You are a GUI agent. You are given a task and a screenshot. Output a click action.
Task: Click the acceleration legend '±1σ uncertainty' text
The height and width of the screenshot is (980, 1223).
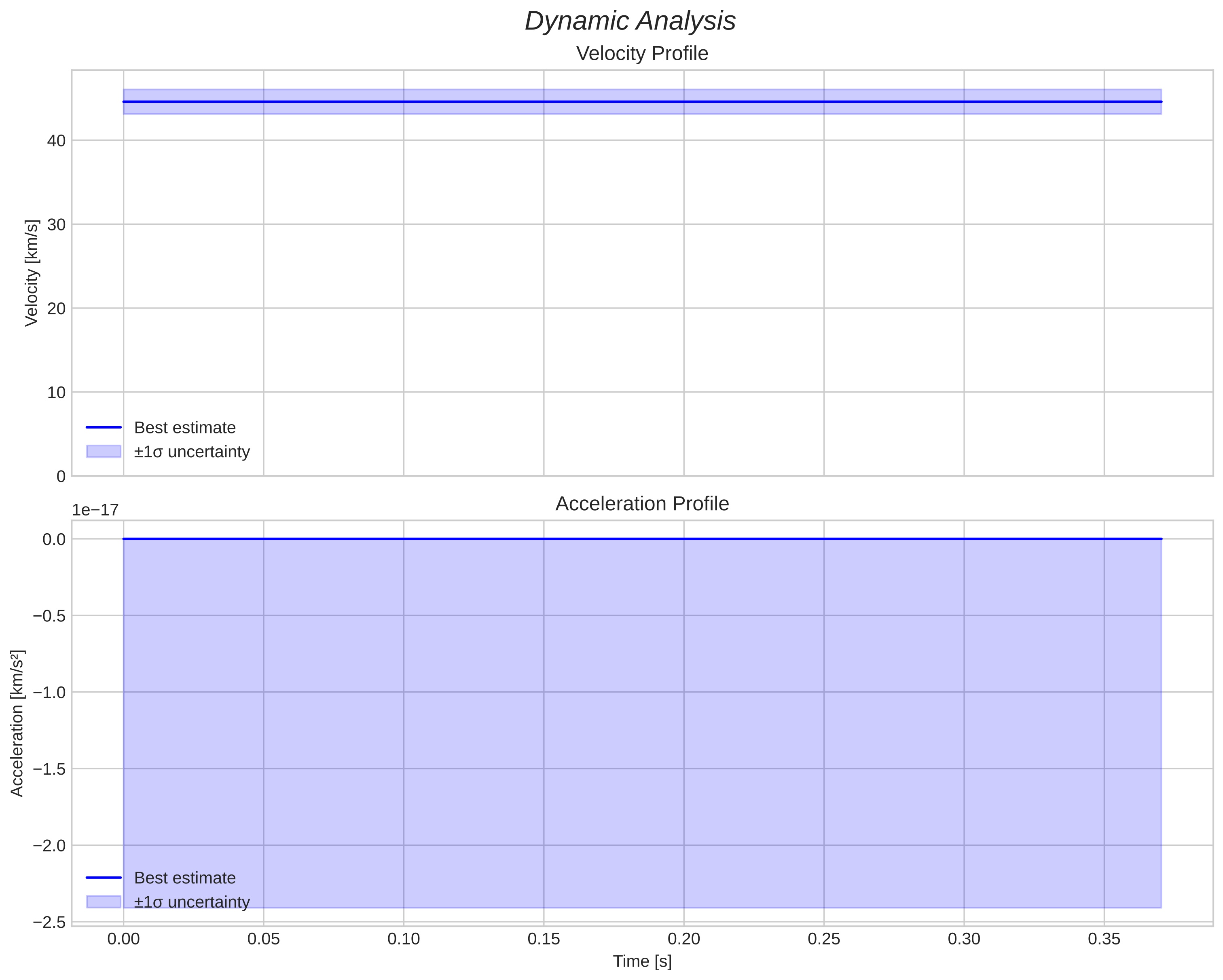point(192,902)
